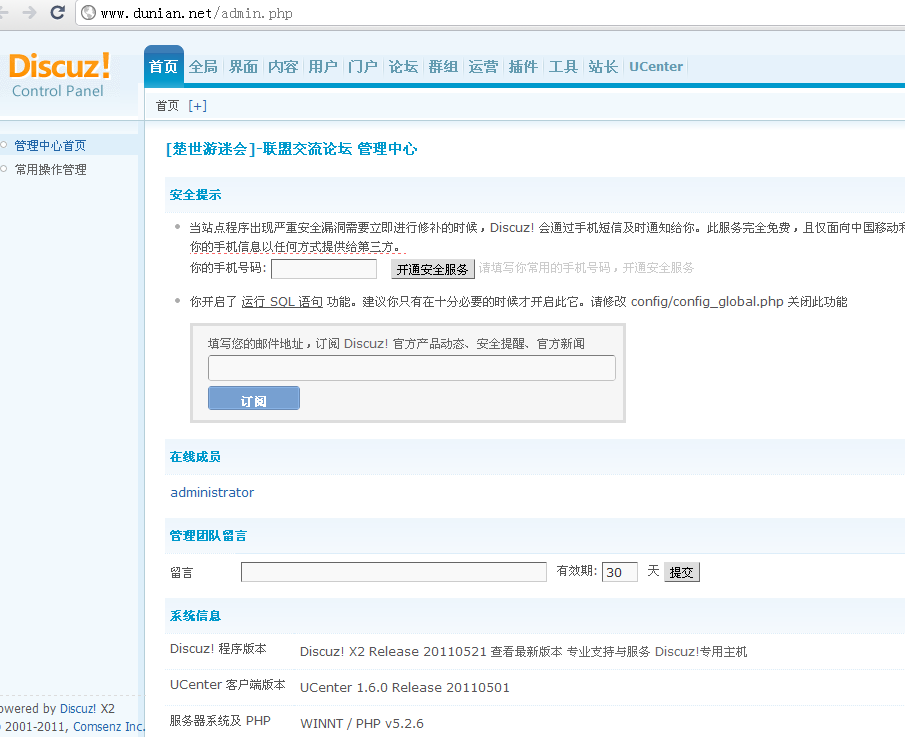Viewport: 905px width, 737px height.
Task: Open the Discuz! link in the footer
Action: point(78,709)
